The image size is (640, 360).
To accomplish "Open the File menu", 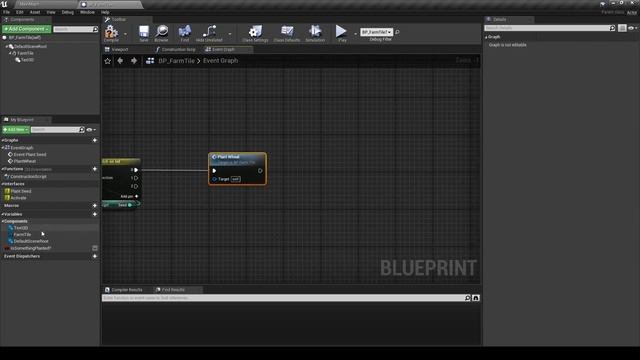I will (7, 12).
